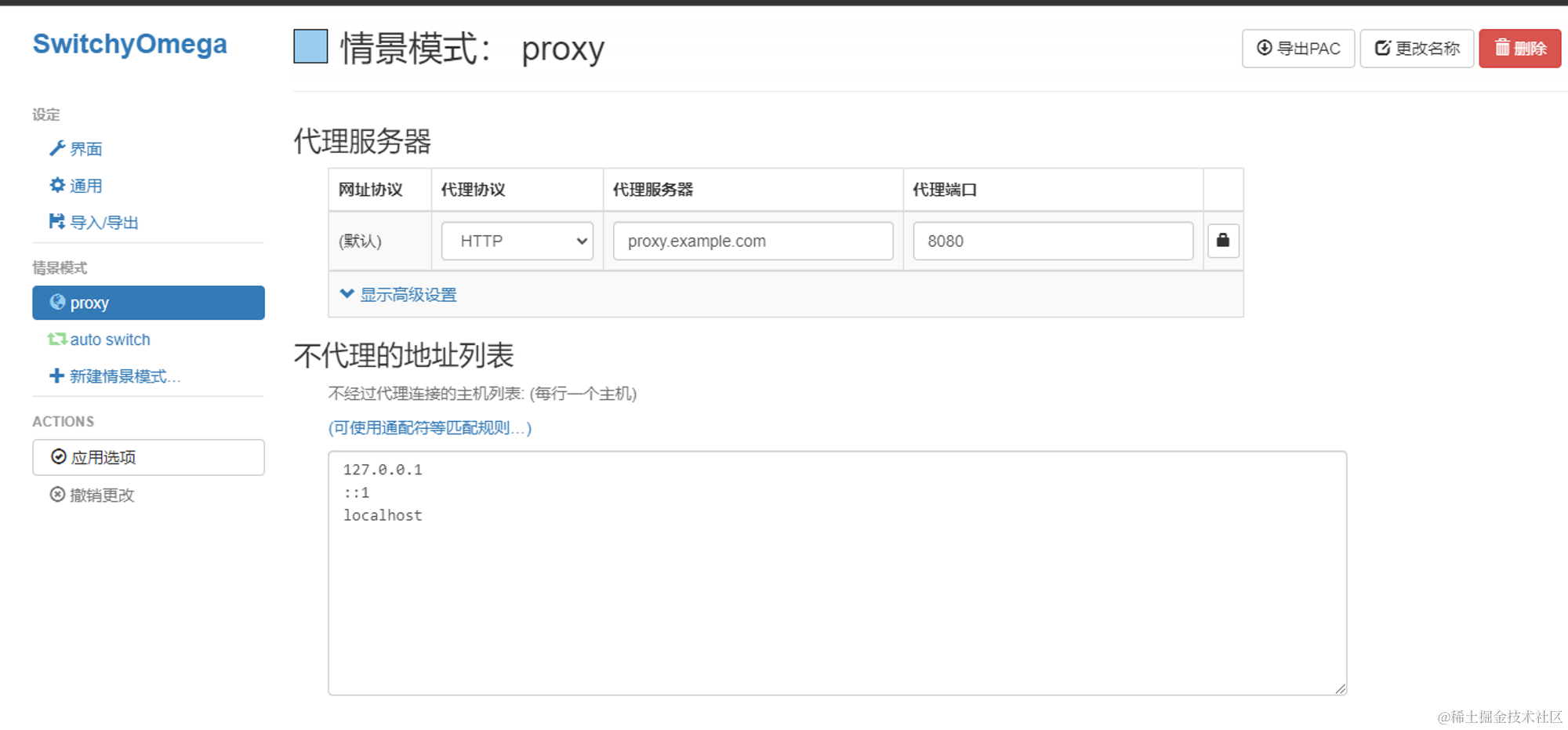Click the save icon beside 导入/导出
The height and width of the screenshot is (730, 1568).
tap(57, 222)
